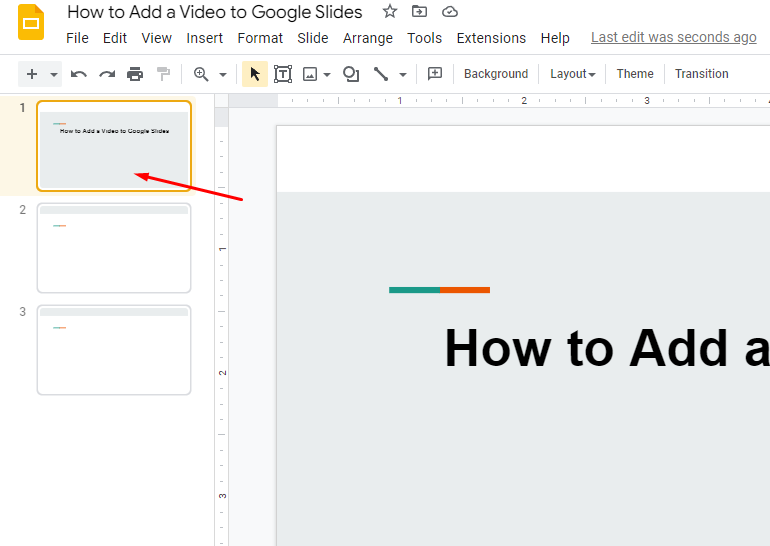The height and width of the screenshot is (546, 770).
Task: Activate the paint format tool
Action: [x=163, y=74]
